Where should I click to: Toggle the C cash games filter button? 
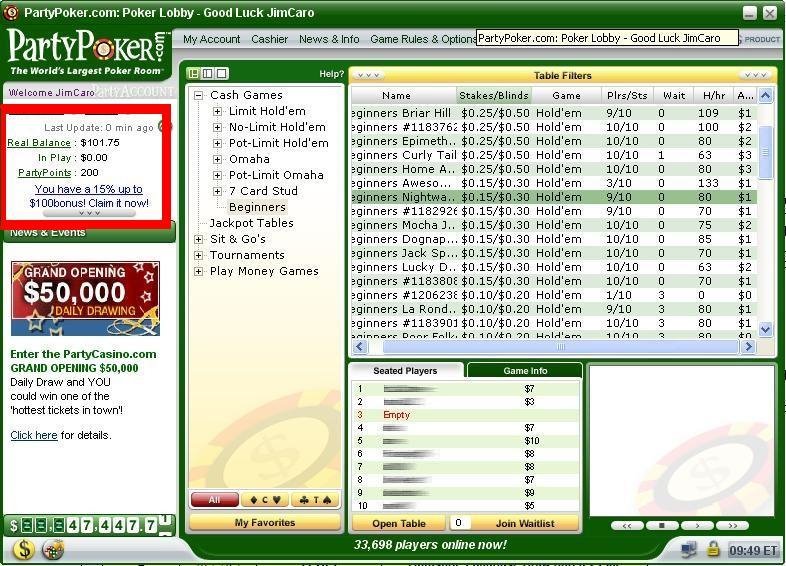tap(265, 499)
